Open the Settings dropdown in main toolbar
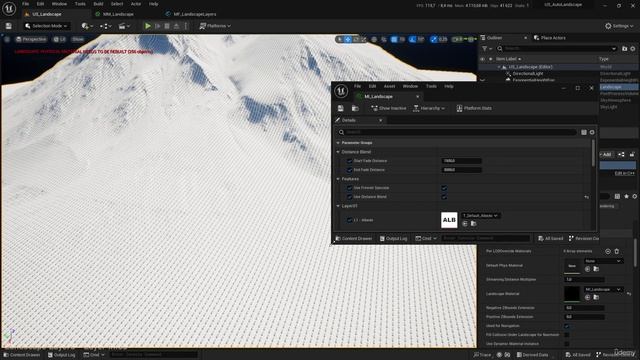The width and height of the screenshot is (640, 360). 619,26
